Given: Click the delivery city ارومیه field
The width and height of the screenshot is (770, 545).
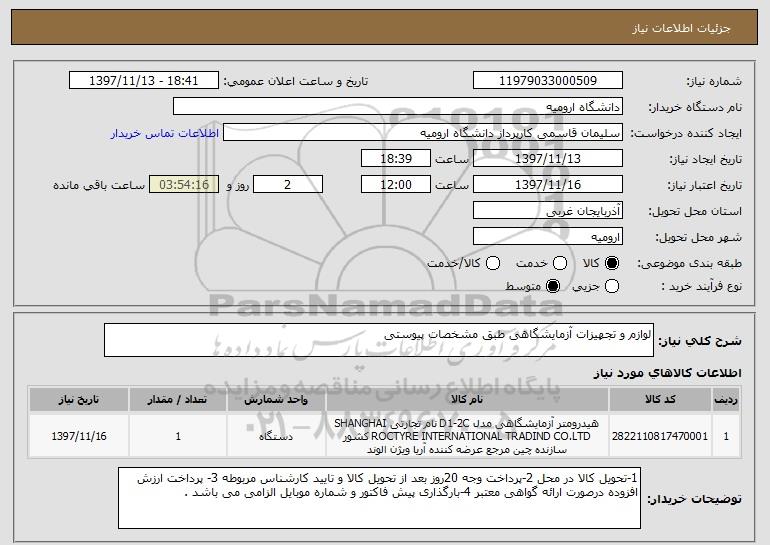Looking at the screenshot, I should pos(548,237).
